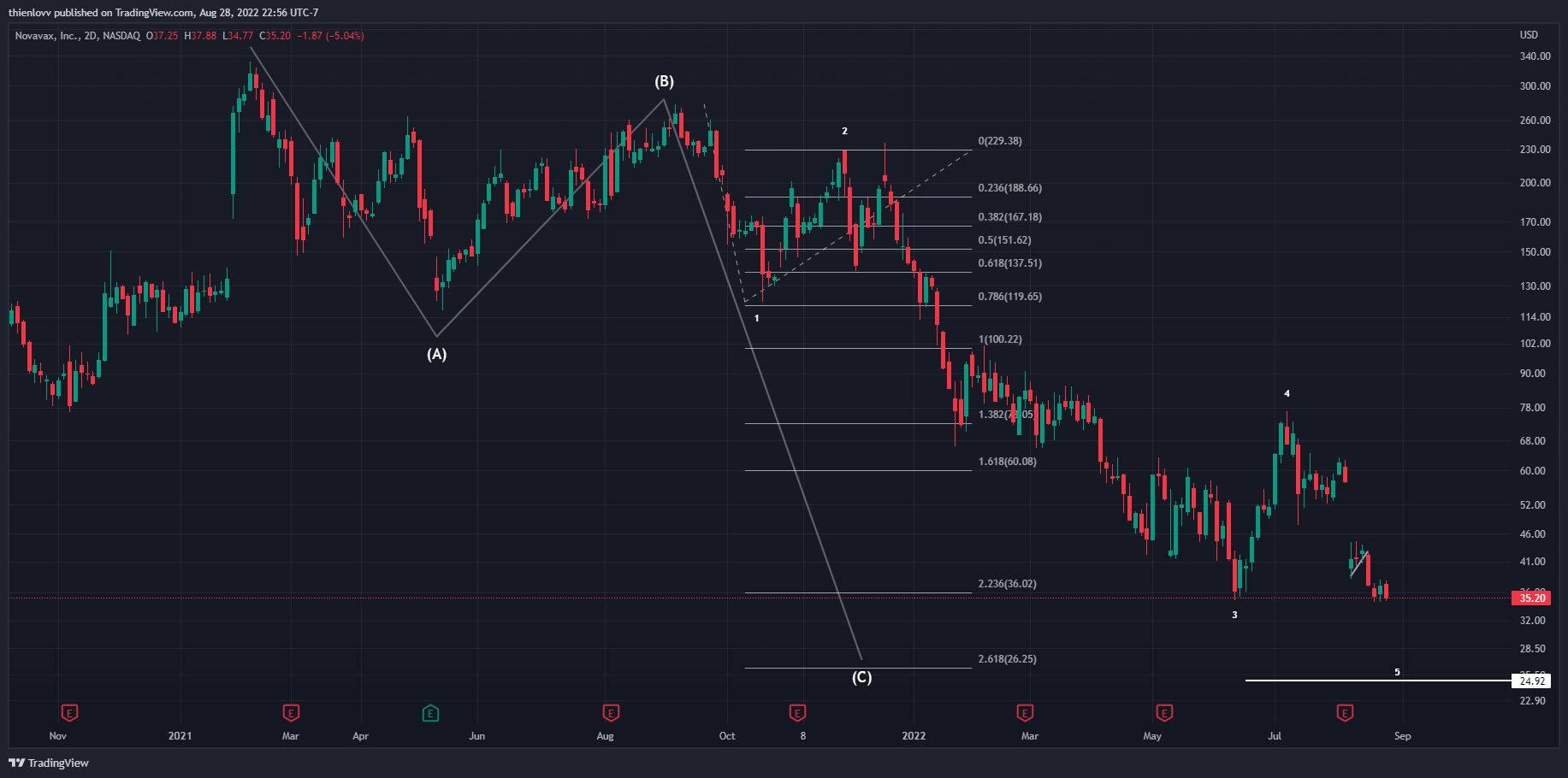Select the 0.236(188.66) Fibonacci label
Viewport: 1568px width, 778px height.
[1010, 188]
